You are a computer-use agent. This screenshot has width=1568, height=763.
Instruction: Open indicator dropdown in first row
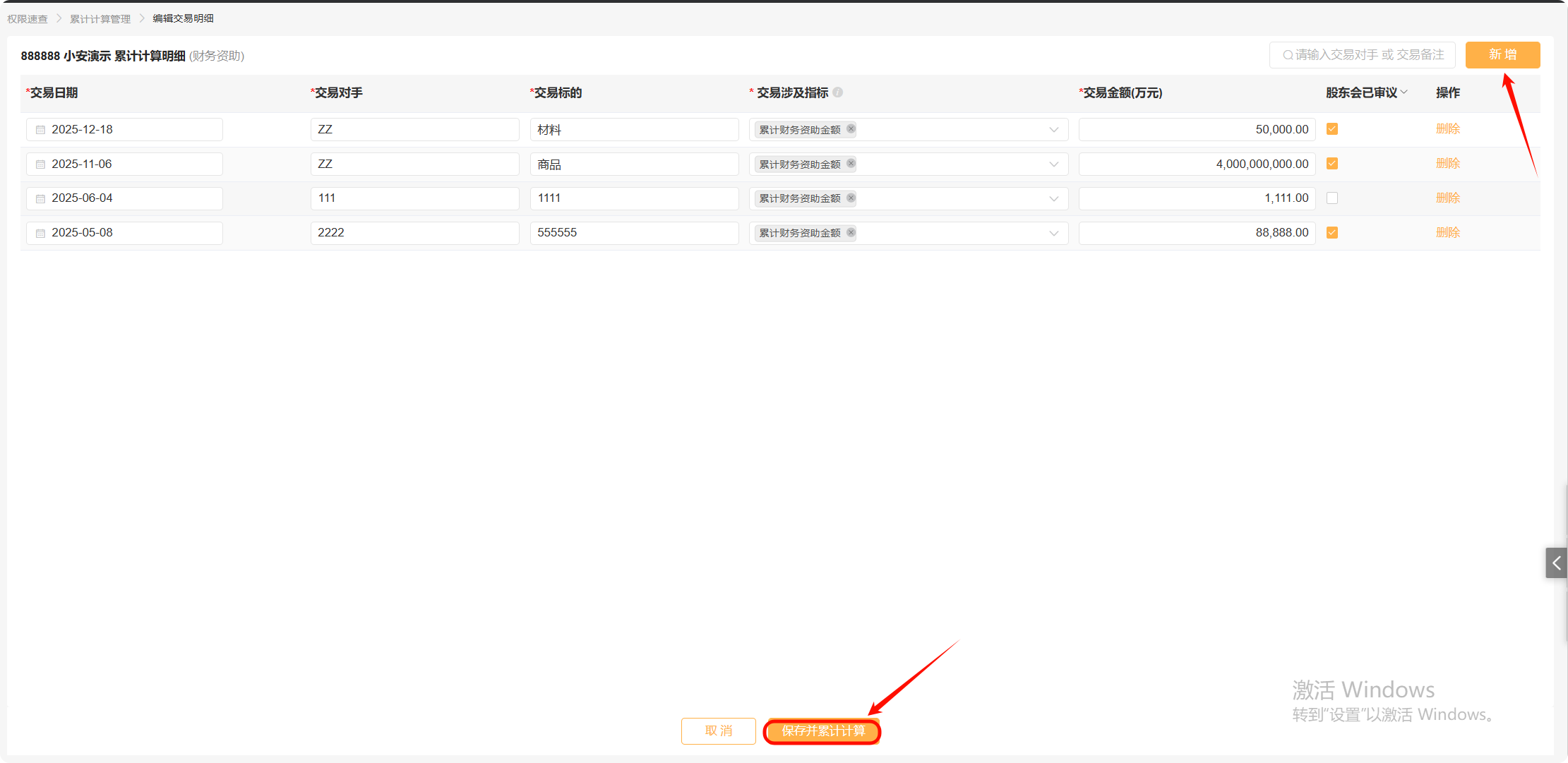click(1053, 130)
